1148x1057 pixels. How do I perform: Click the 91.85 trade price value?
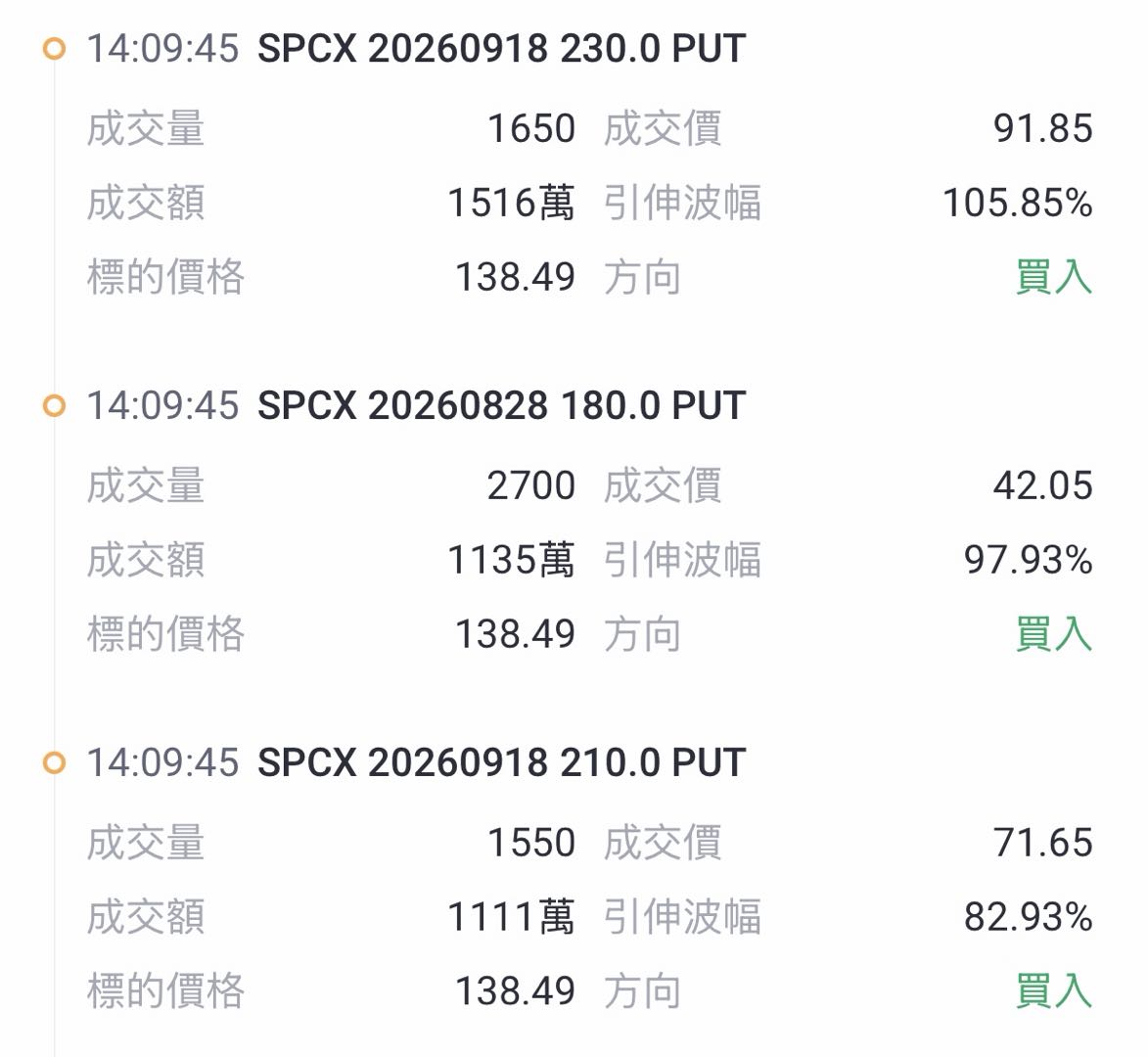(1042, 129)
